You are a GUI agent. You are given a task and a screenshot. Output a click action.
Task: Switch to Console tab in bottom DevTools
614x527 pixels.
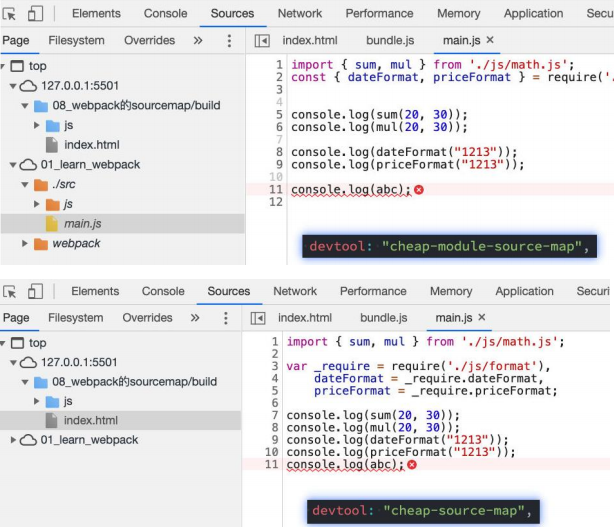[x=163, y=291]
